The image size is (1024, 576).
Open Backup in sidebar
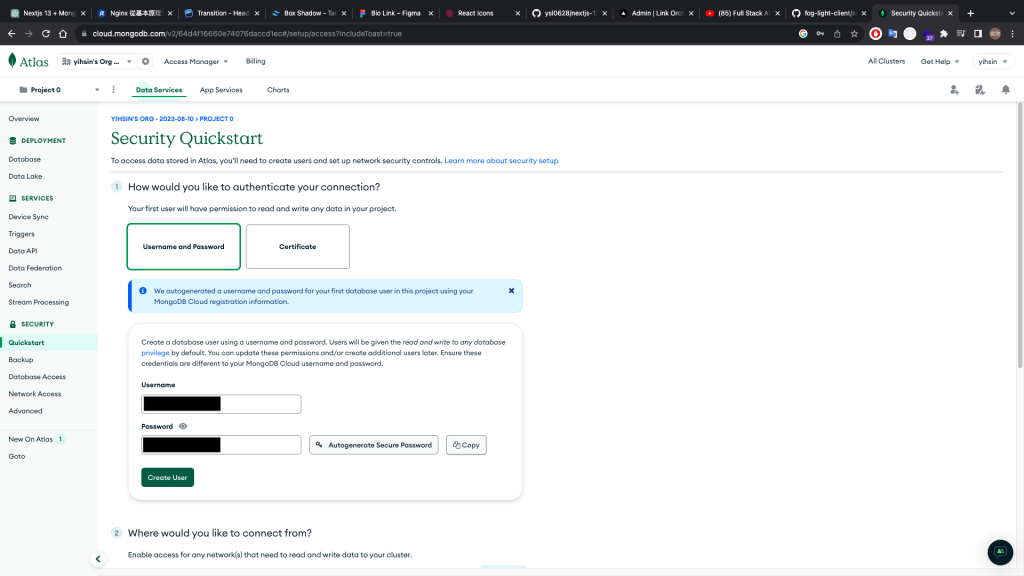(x=21, y=360)
